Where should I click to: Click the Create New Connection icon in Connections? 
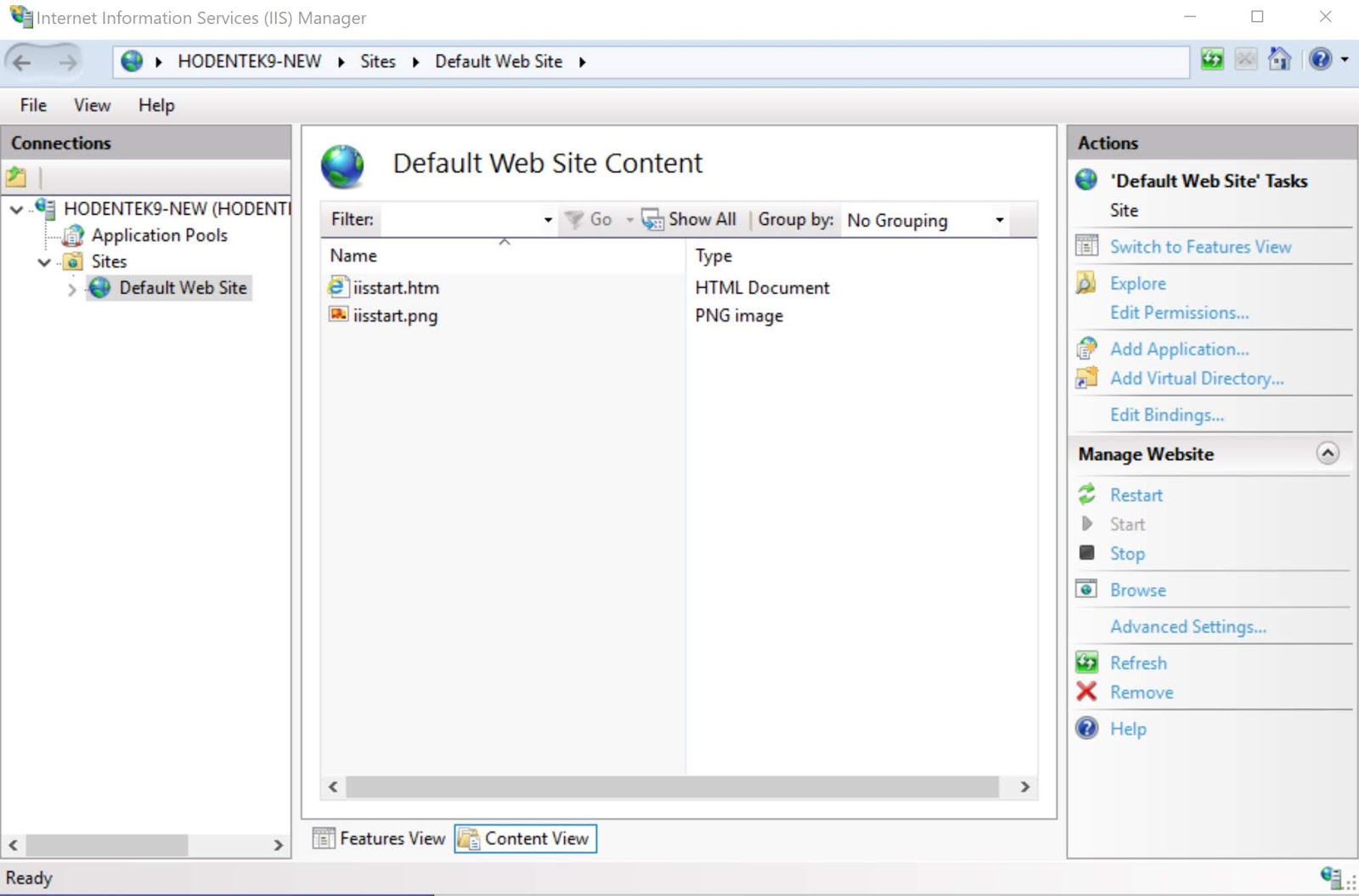(x=15, y=177)
